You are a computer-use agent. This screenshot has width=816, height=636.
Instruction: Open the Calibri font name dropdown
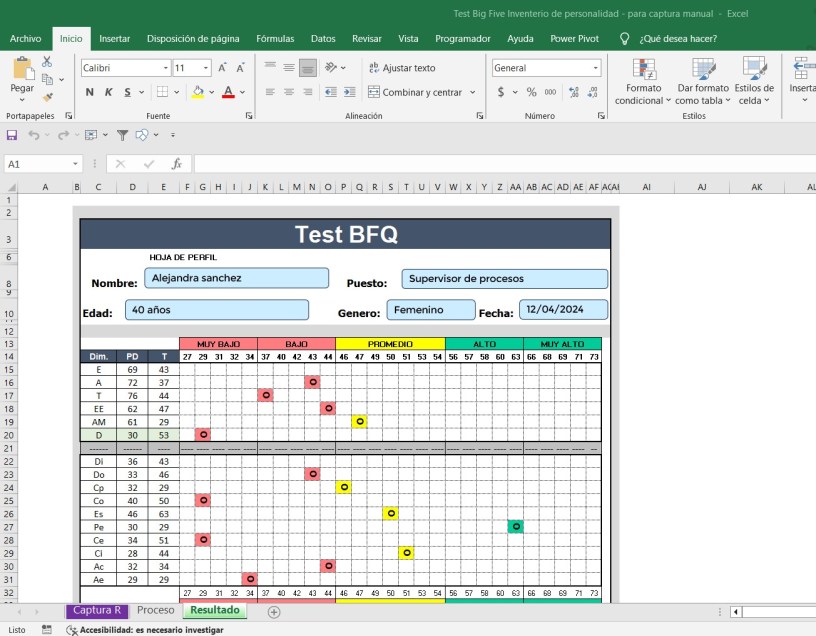(166, 68)
